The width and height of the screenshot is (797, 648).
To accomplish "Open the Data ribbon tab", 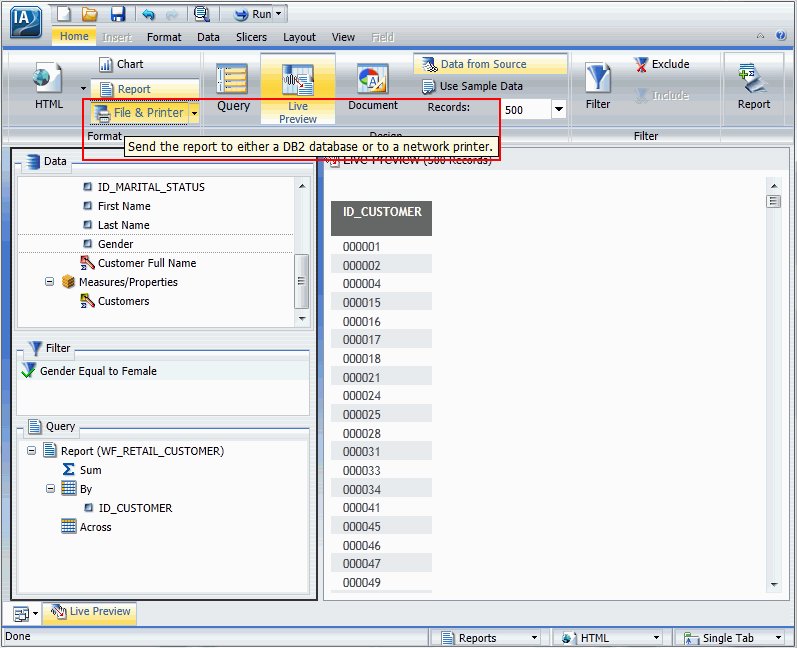I will (x=208, y=37).
